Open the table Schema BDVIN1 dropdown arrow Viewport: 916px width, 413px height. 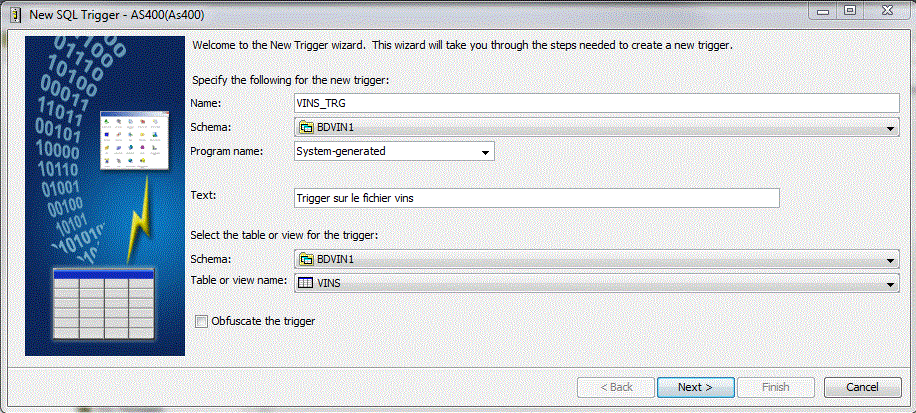tap(891, 260)
